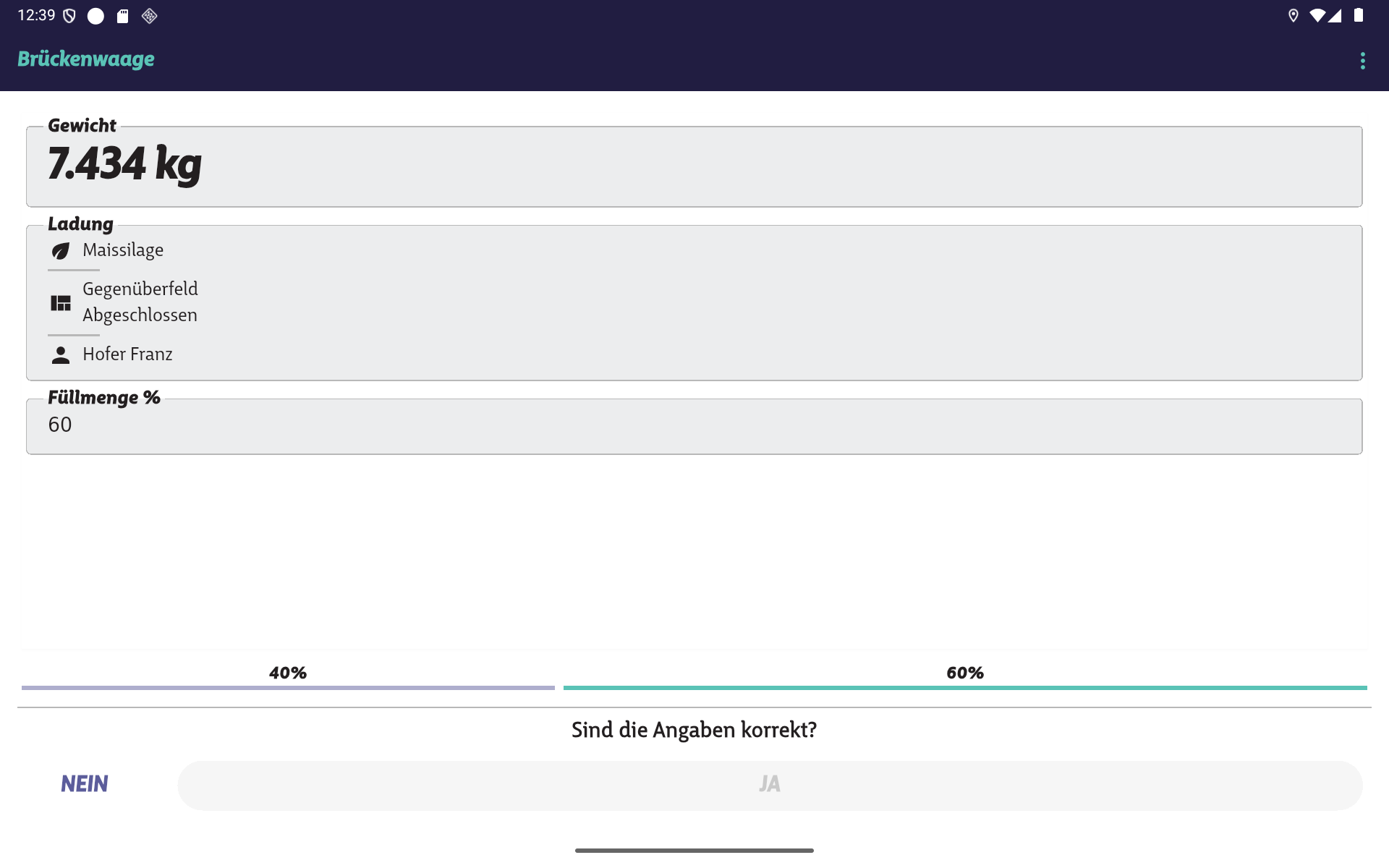The image size is (1389, 868).
Task: Click the leaf icon next to Maissilage
Action: 61,251
